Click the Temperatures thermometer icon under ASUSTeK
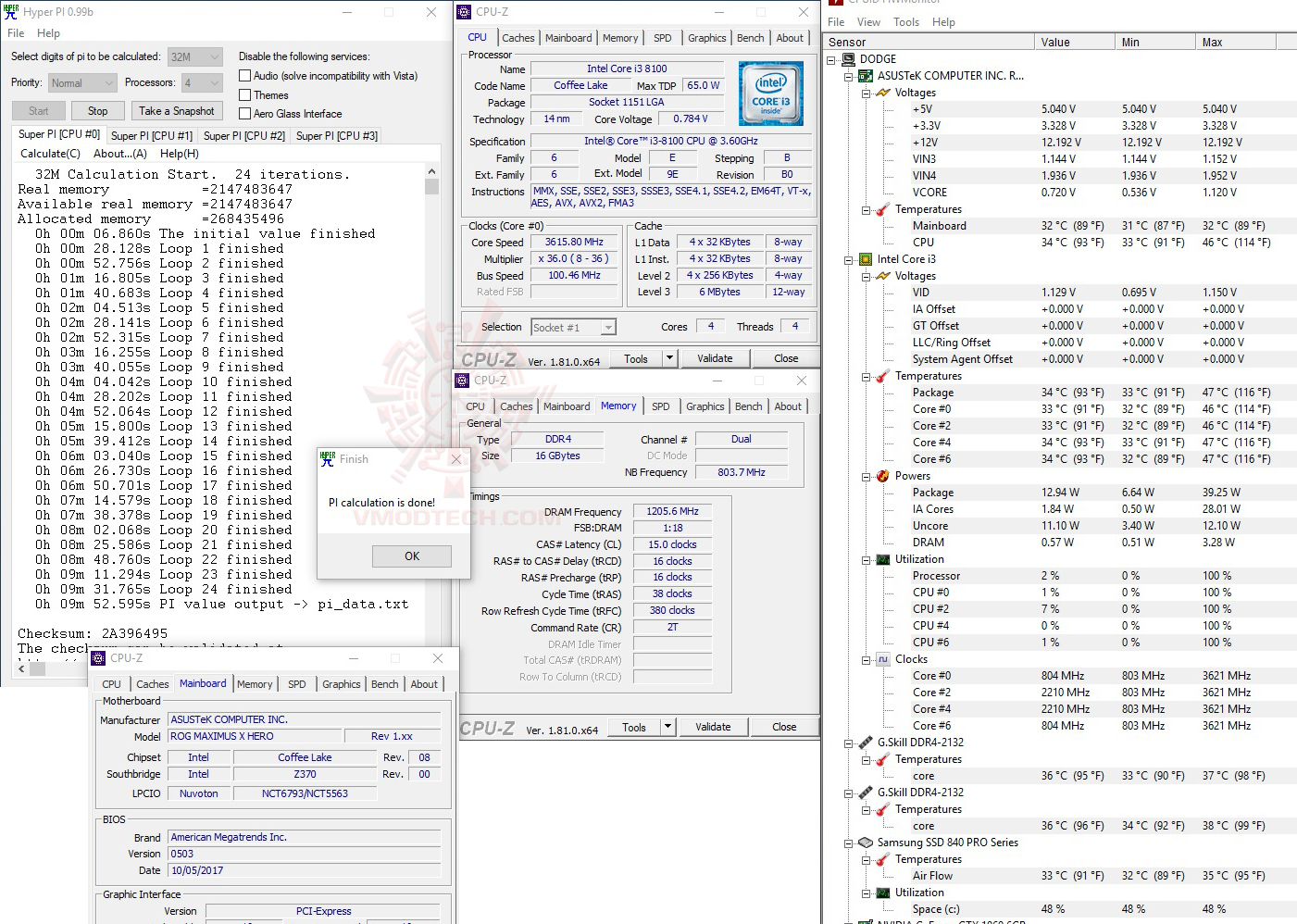Image resolution: width=1297 pixels, height=924 pixels. tap(883, 209)
